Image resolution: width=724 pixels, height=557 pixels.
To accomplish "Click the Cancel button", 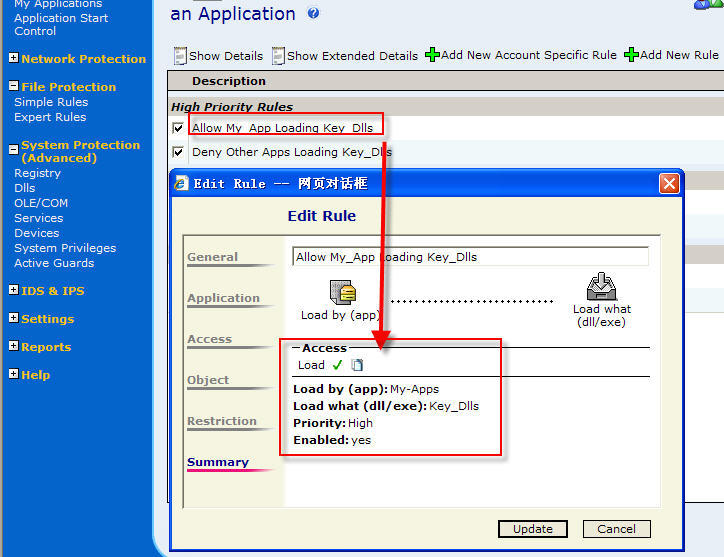I will click(x=616, y=529).
